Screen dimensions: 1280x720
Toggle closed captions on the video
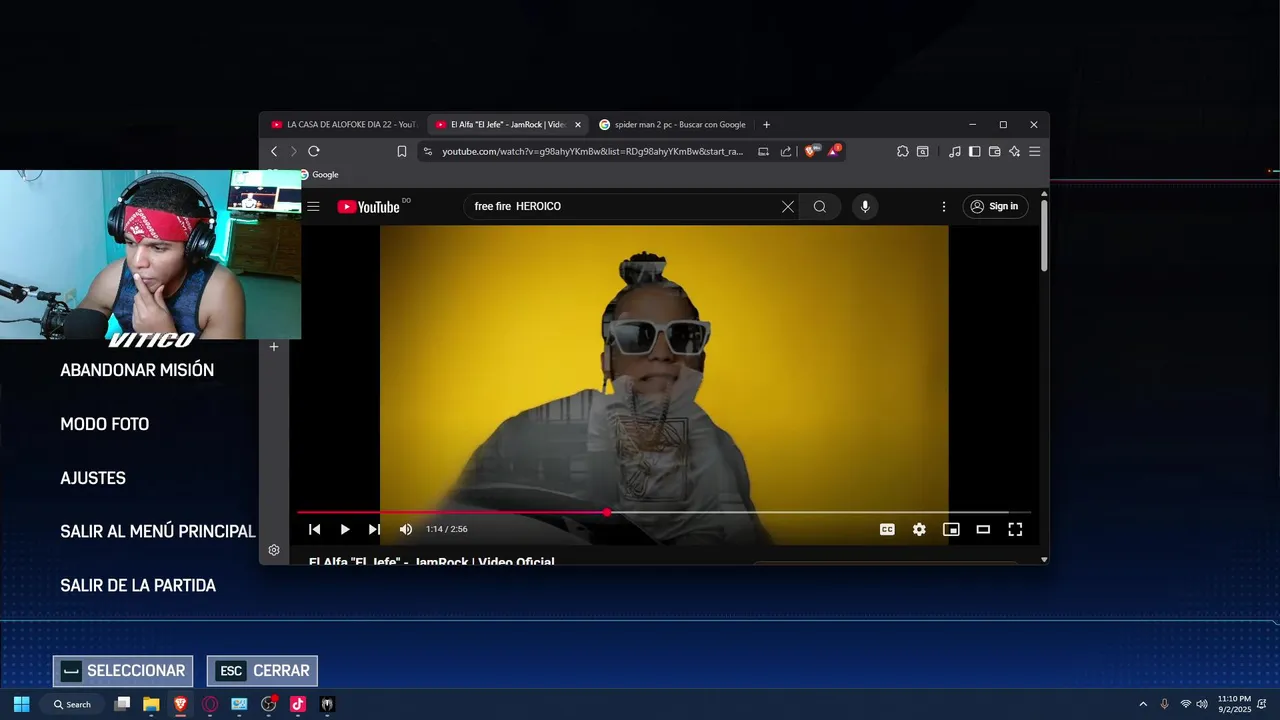click(x=887, y=529)
